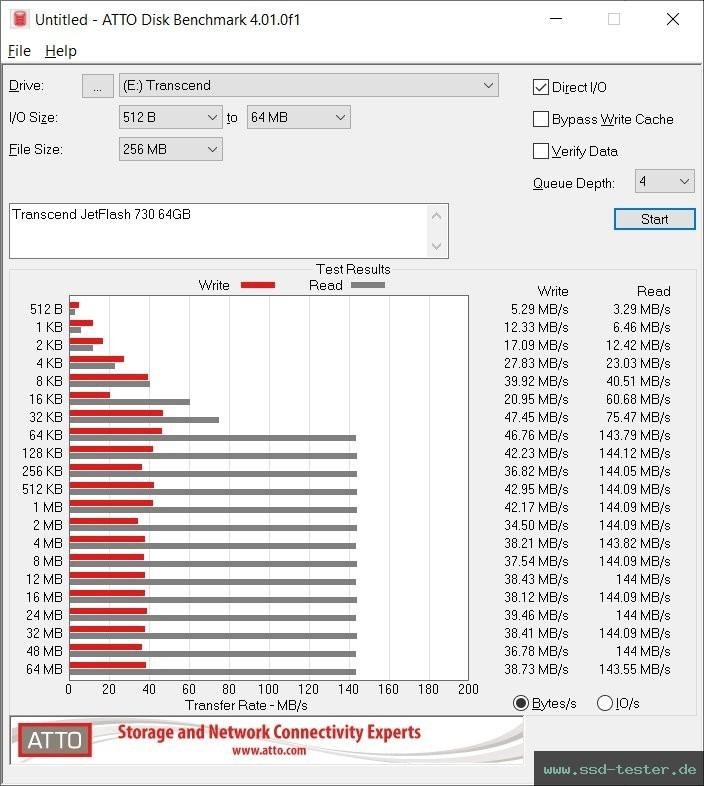The image size is (704, 786).
Task: Click into the description text field
Action: 218,231
